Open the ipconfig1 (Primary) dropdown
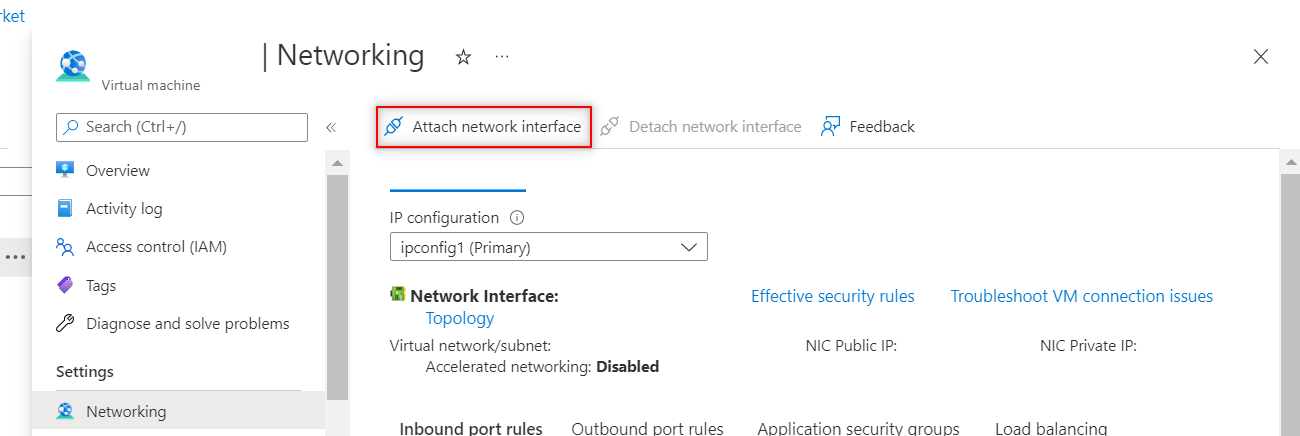Image resolution: width=1300 pixels, height=436 pixels. tap(548, 247)
